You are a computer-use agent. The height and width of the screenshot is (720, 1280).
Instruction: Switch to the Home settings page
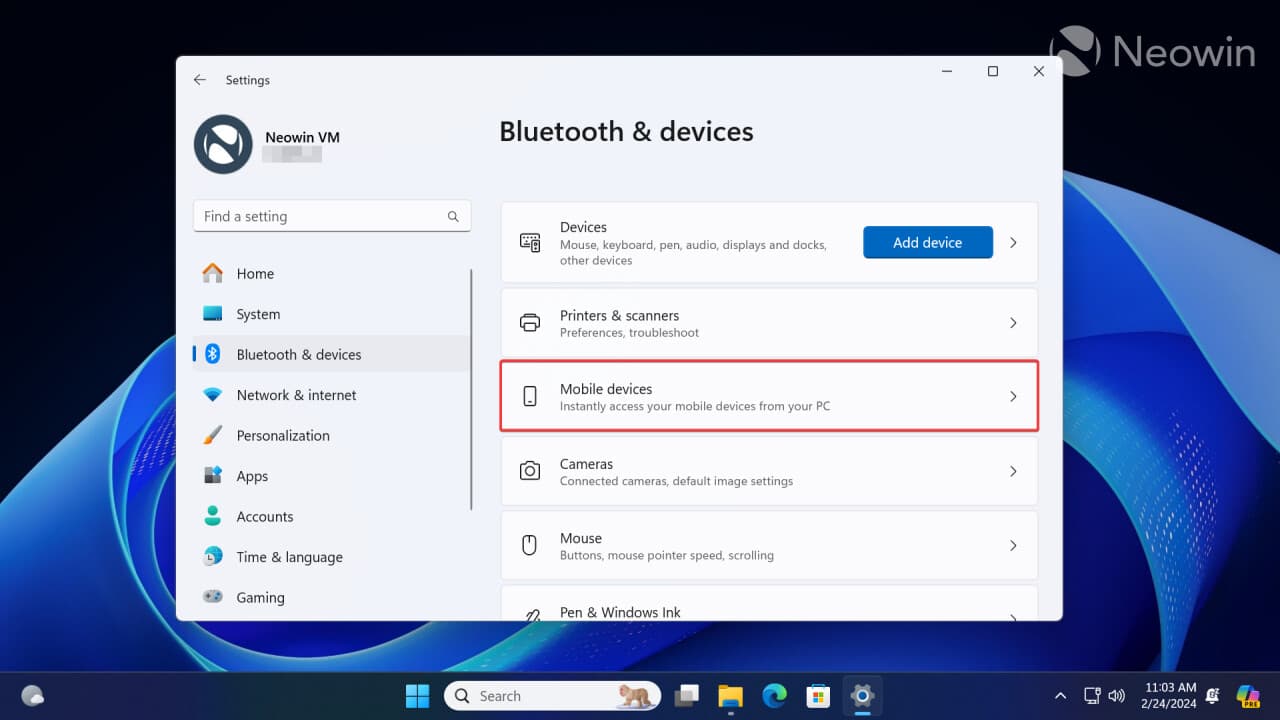pos(213,273)
